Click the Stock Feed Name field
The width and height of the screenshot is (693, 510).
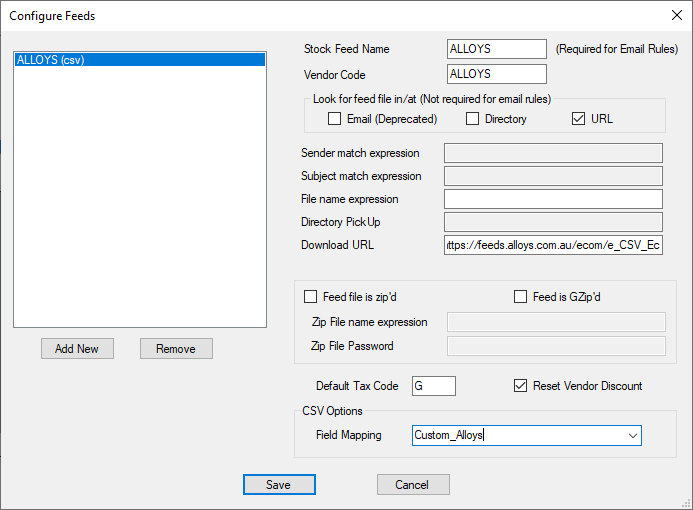coord(497,49)
